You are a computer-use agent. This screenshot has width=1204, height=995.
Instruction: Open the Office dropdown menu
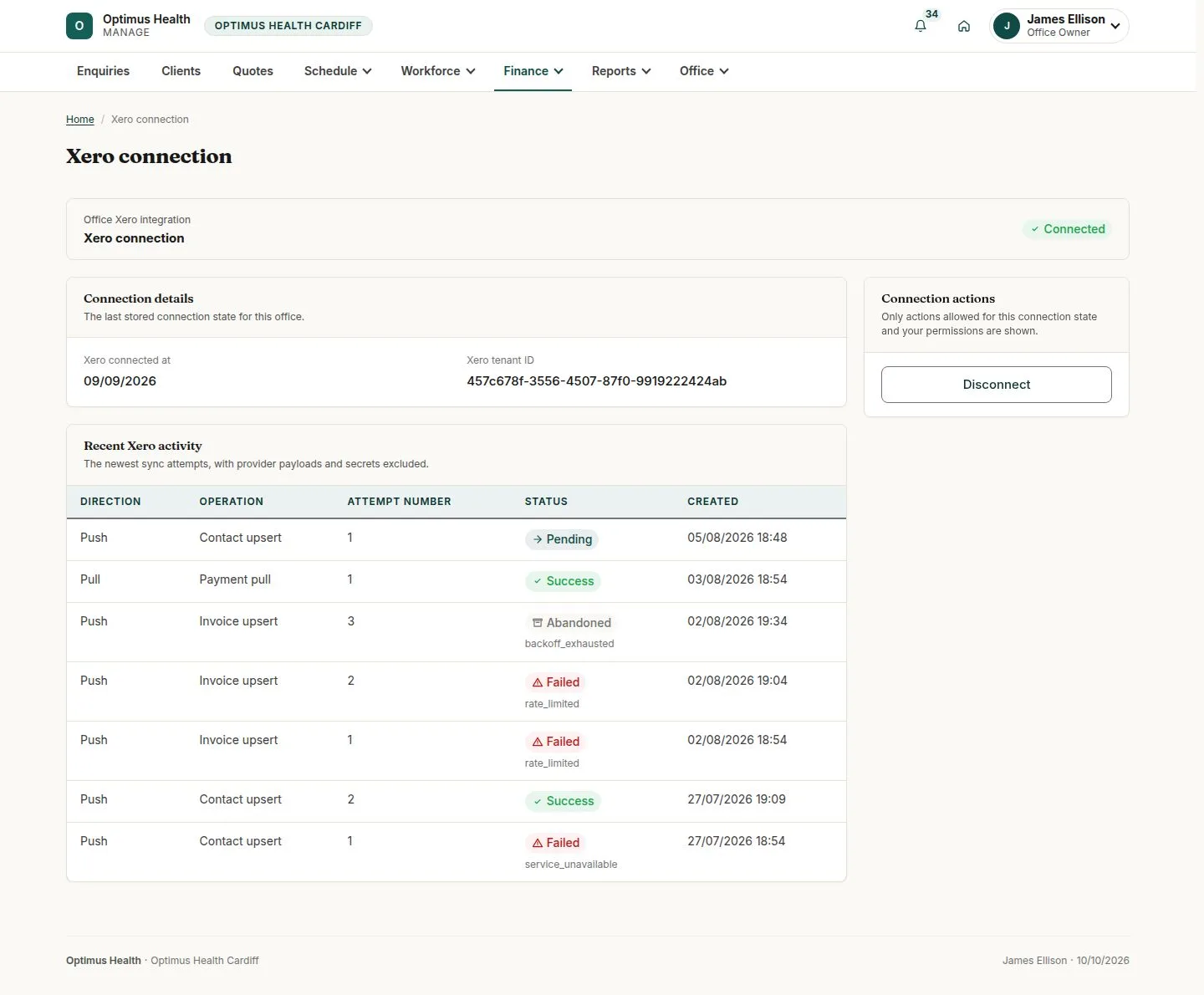point(704,71)
